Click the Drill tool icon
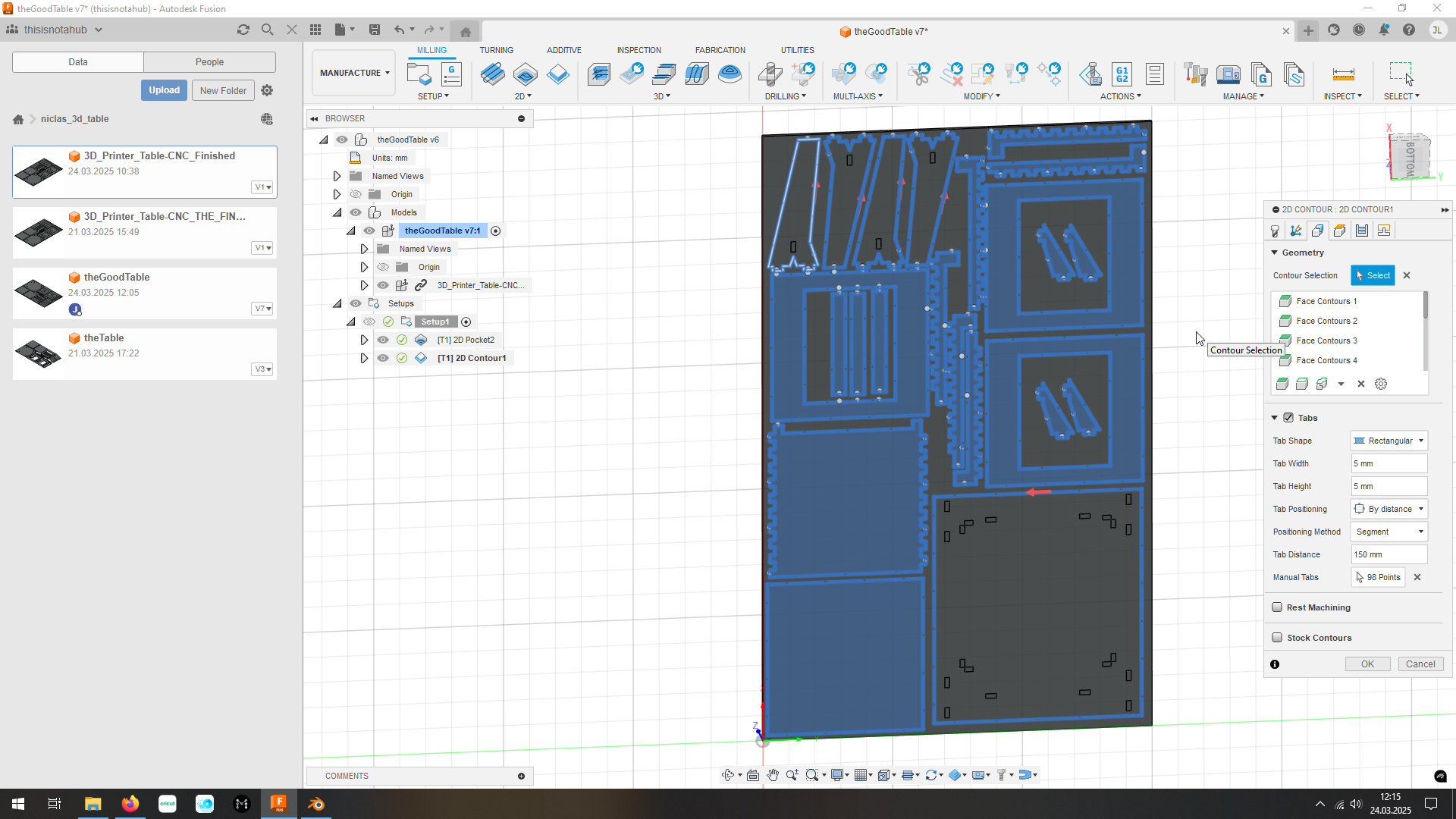This screenshot has height=819, width=1456. (770, 74)
